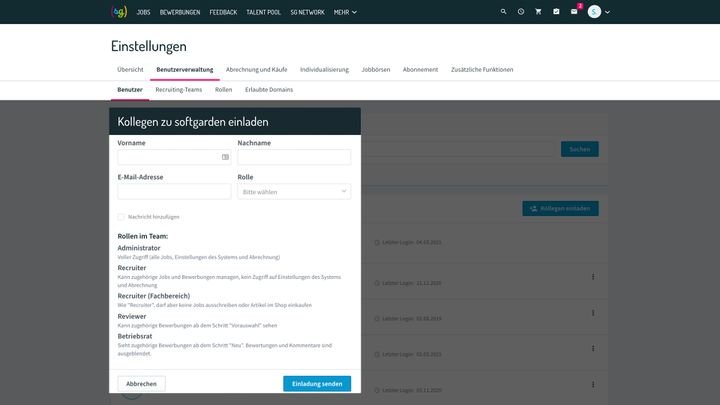Click the softgarden logo icon
The width and height of the screenshot is (720, 405).
[119, 12]
